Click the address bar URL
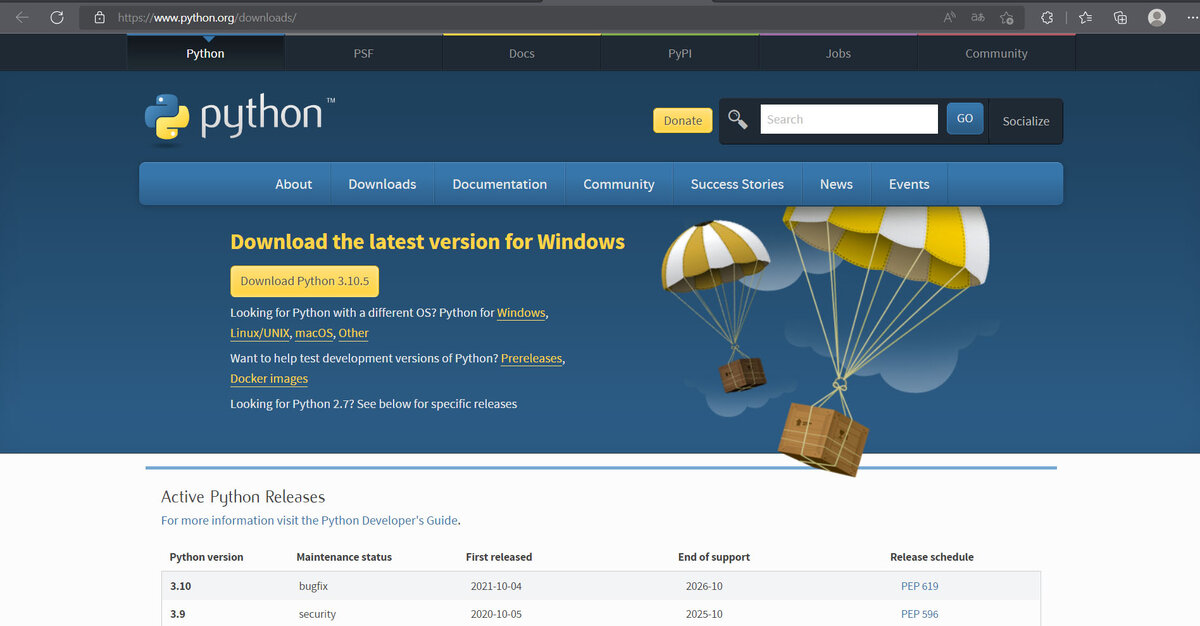1200x626 pixels. [207, 18]
